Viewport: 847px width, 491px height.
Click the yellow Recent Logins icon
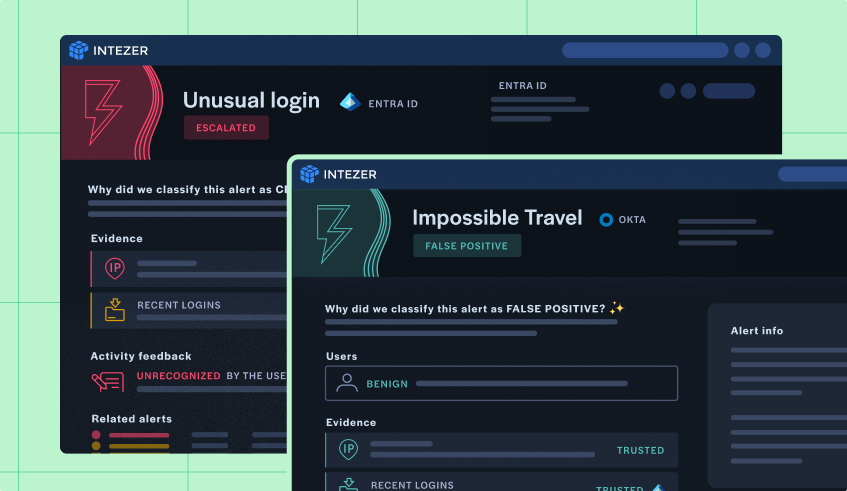pos(115,310)
